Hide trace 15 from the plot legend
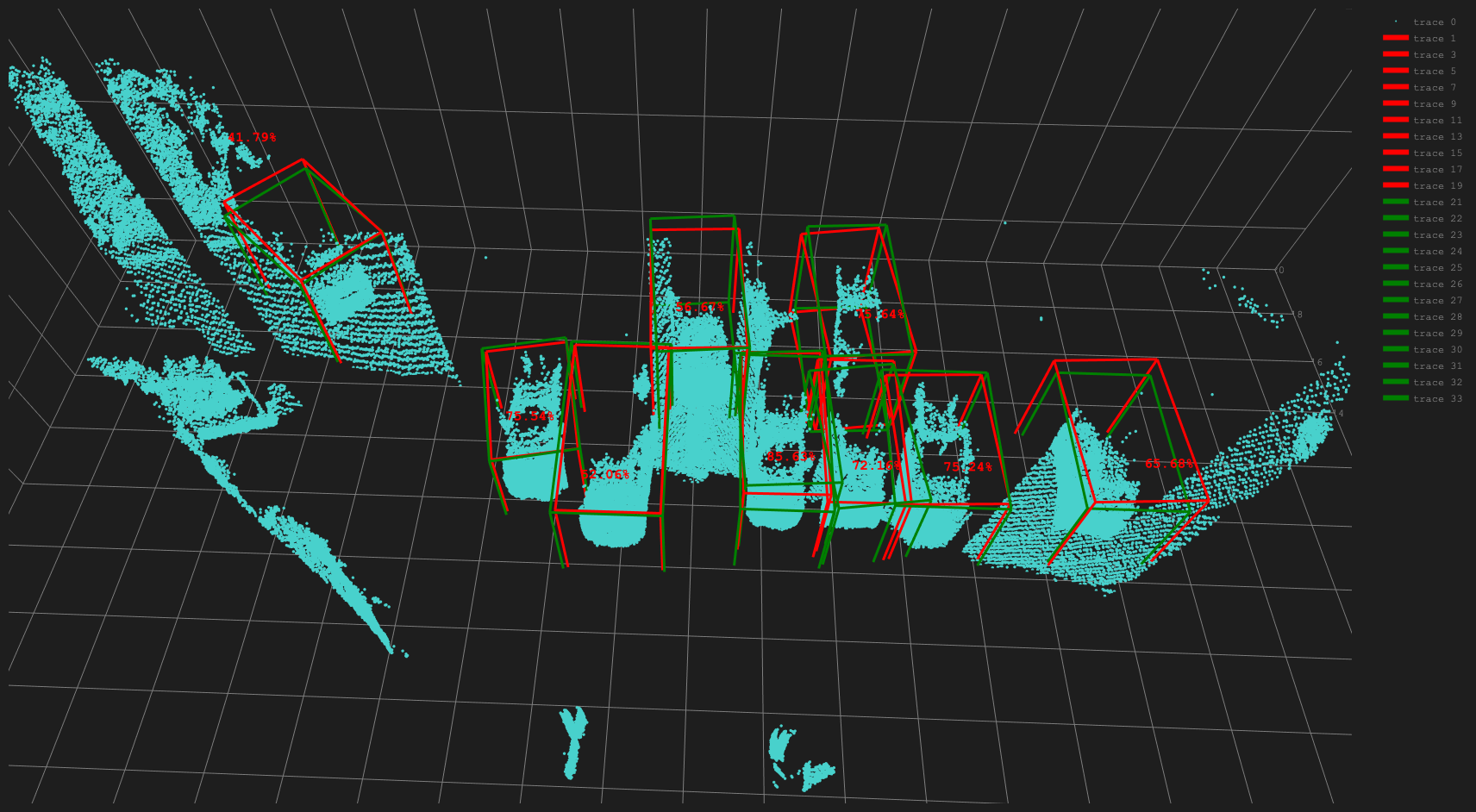Screen dimensions: 1476x812 (1437, 153)
